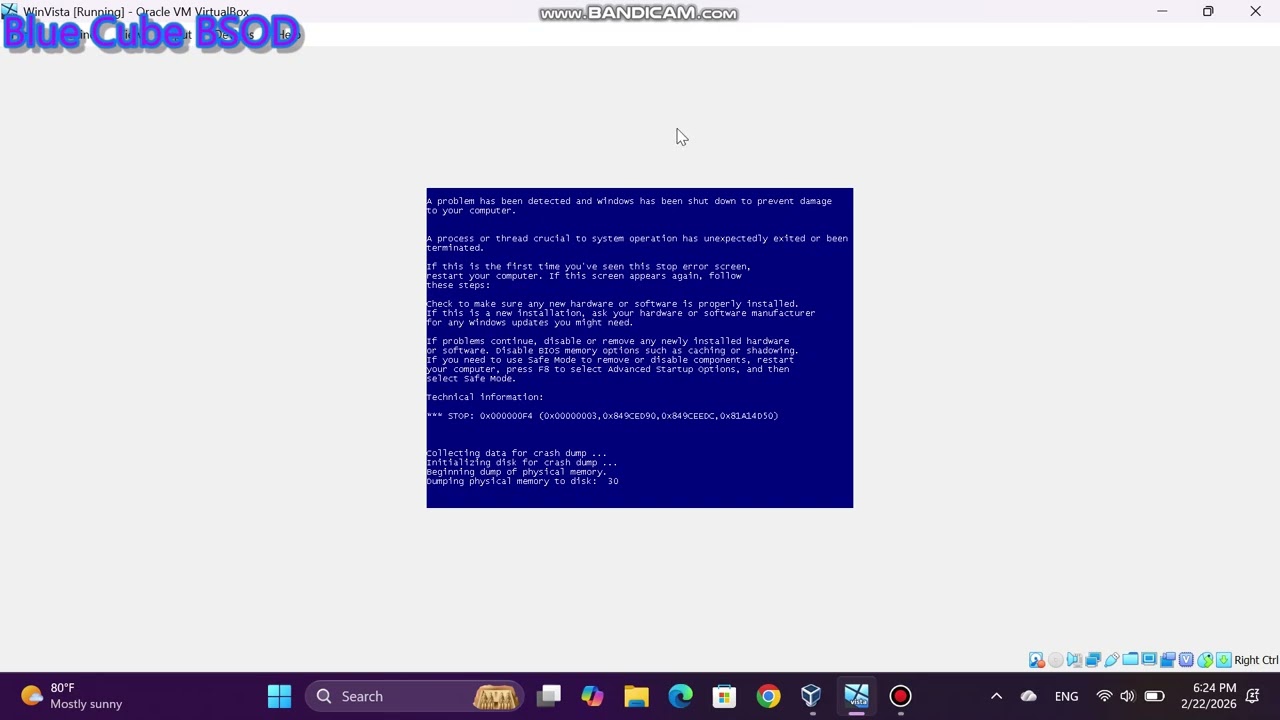Switch to the running Vista VM taskbar icon
The image size is (1280, 720).
pyautogui.click(x=856, y=696)
